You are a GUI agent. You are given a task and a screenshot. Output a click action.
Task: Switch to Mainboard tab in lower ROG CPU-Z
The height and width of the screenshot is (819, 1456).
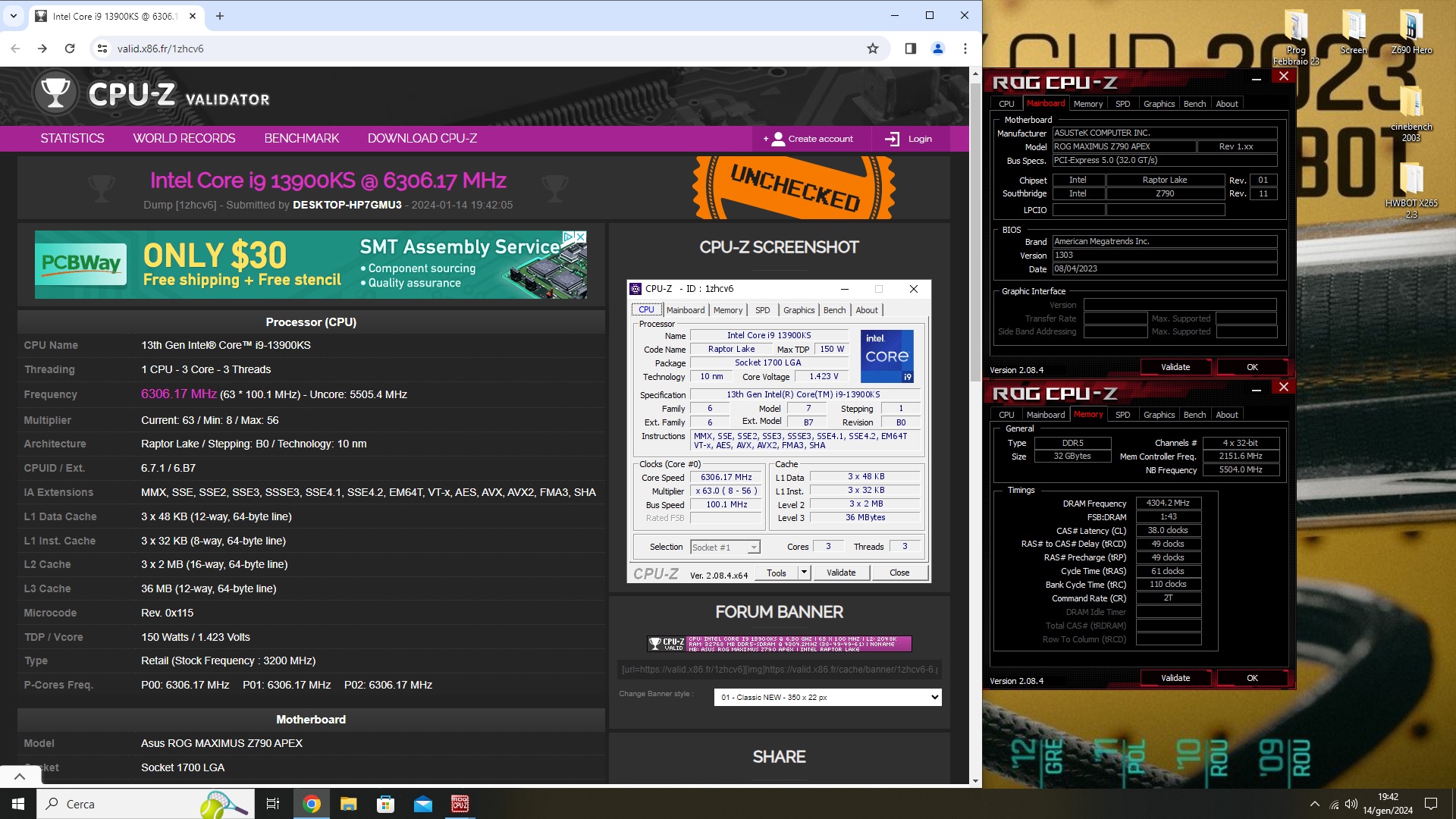[1045, 415]
